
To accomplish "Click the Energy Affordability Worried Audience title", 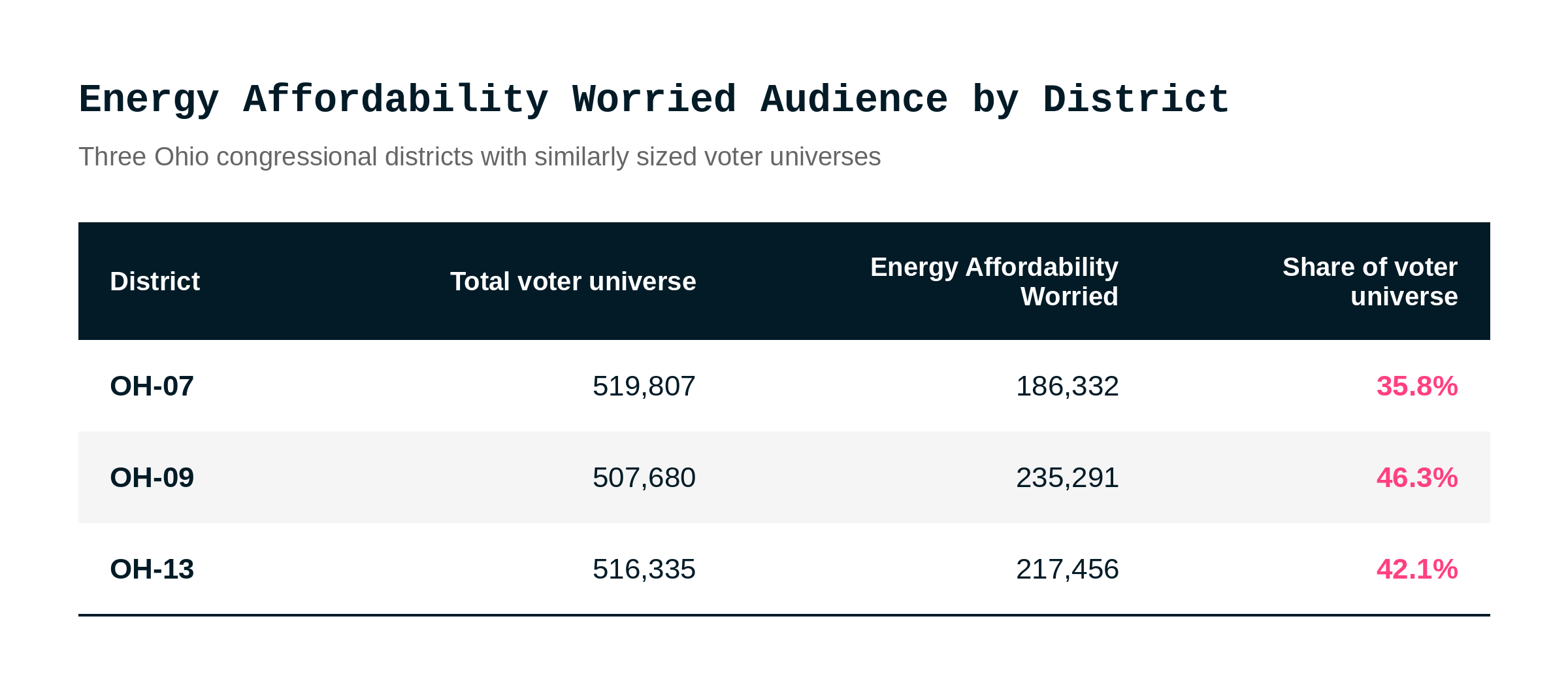I will (653, 100).
